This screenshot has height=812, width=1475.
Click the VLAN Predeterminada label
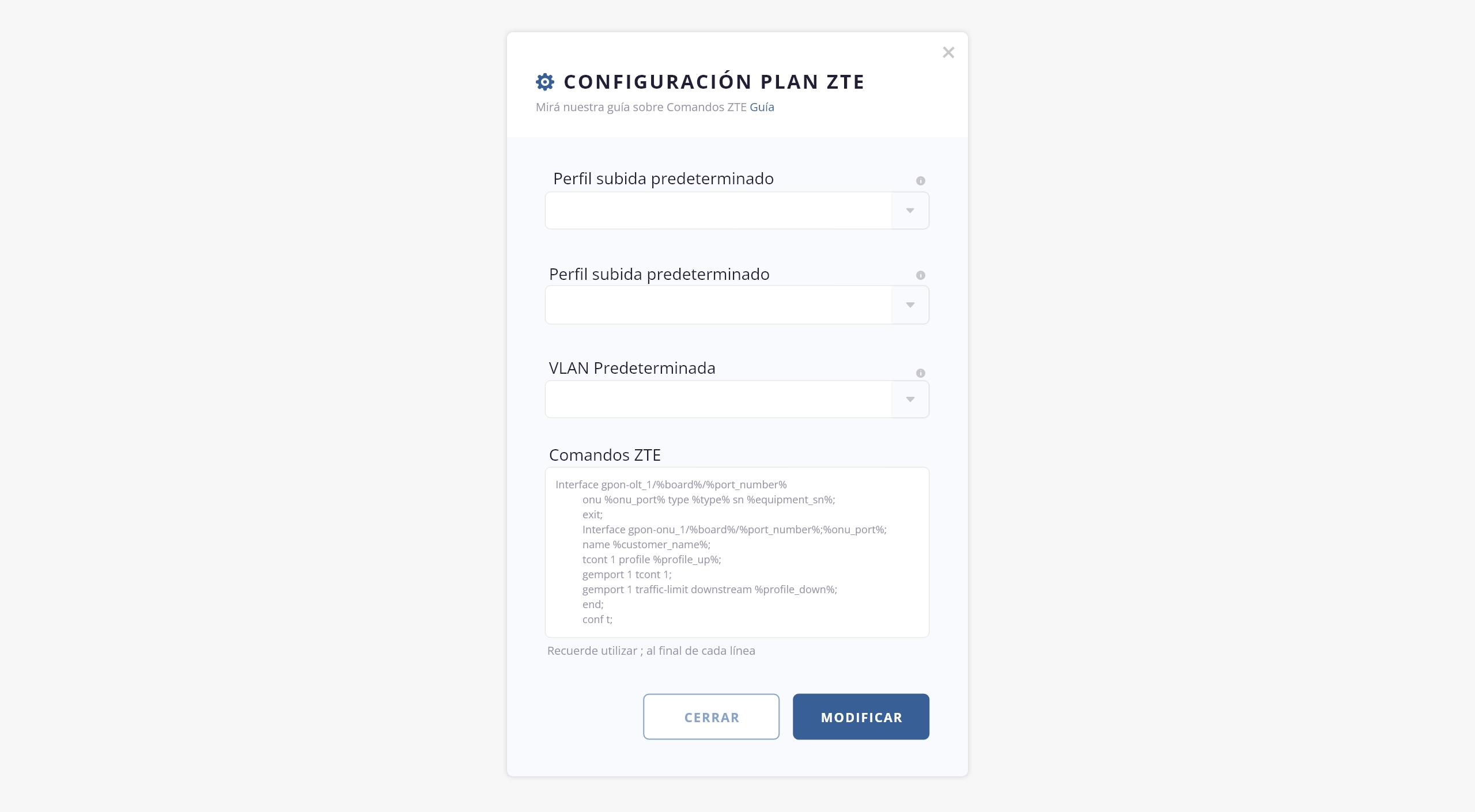pyautogui.click(x=632, y=368)
